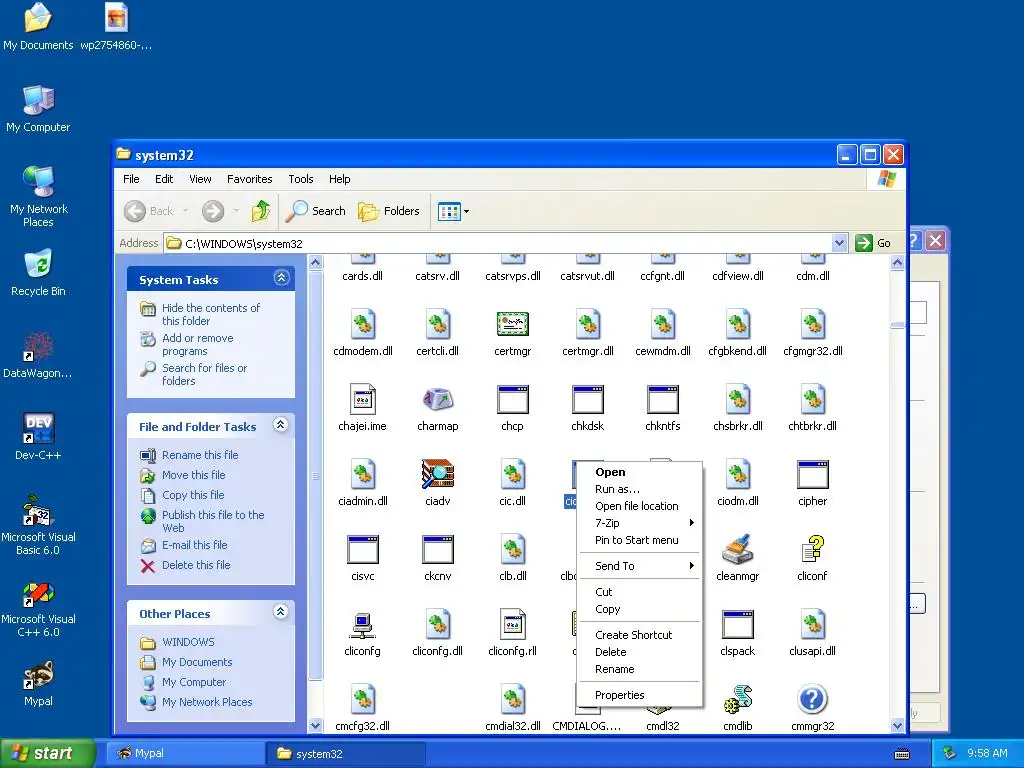Click Rename this file link
Viewport: 1024px width, 768px height.
tap(200, 455)
